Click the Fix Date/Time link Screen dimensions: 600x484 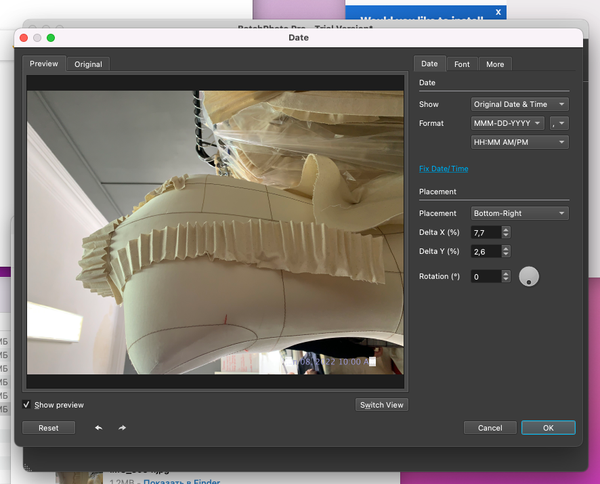click(443, 169)
